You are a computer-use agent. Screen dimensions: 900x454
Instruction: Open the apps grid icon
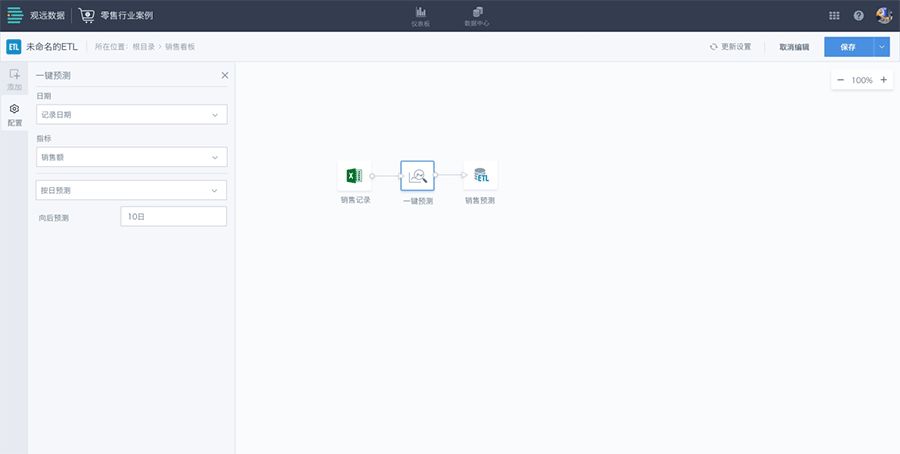tap(834, 16)
